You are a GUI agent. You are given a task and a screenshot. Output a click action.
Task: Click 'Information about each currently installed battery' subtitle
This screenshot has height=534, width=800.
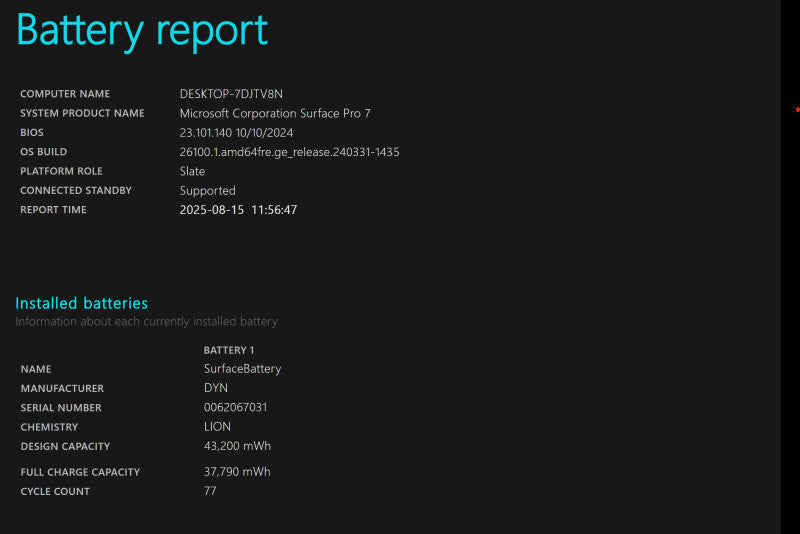point(146,321)
